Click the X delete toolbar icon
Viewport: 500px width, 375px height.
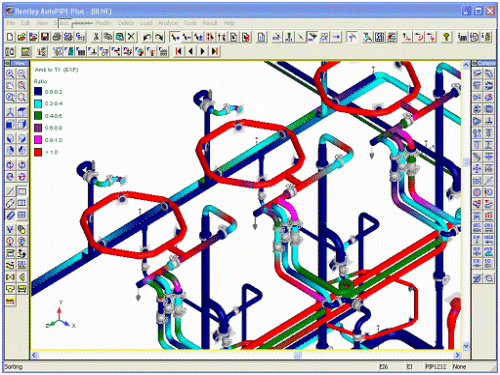pos(131,37)
